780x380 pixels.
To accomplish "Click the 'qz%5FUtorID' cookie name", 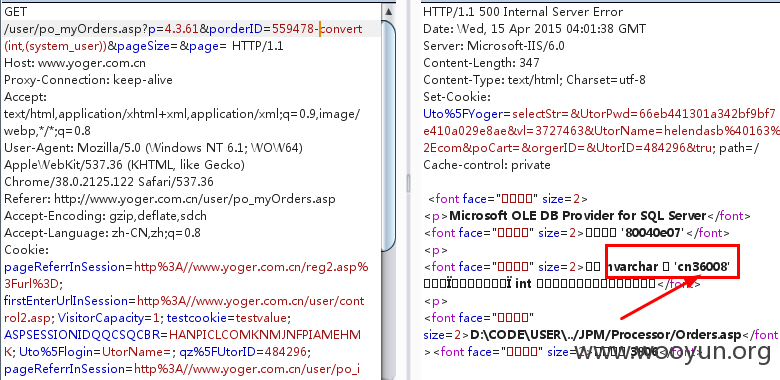I will [218, 352].
